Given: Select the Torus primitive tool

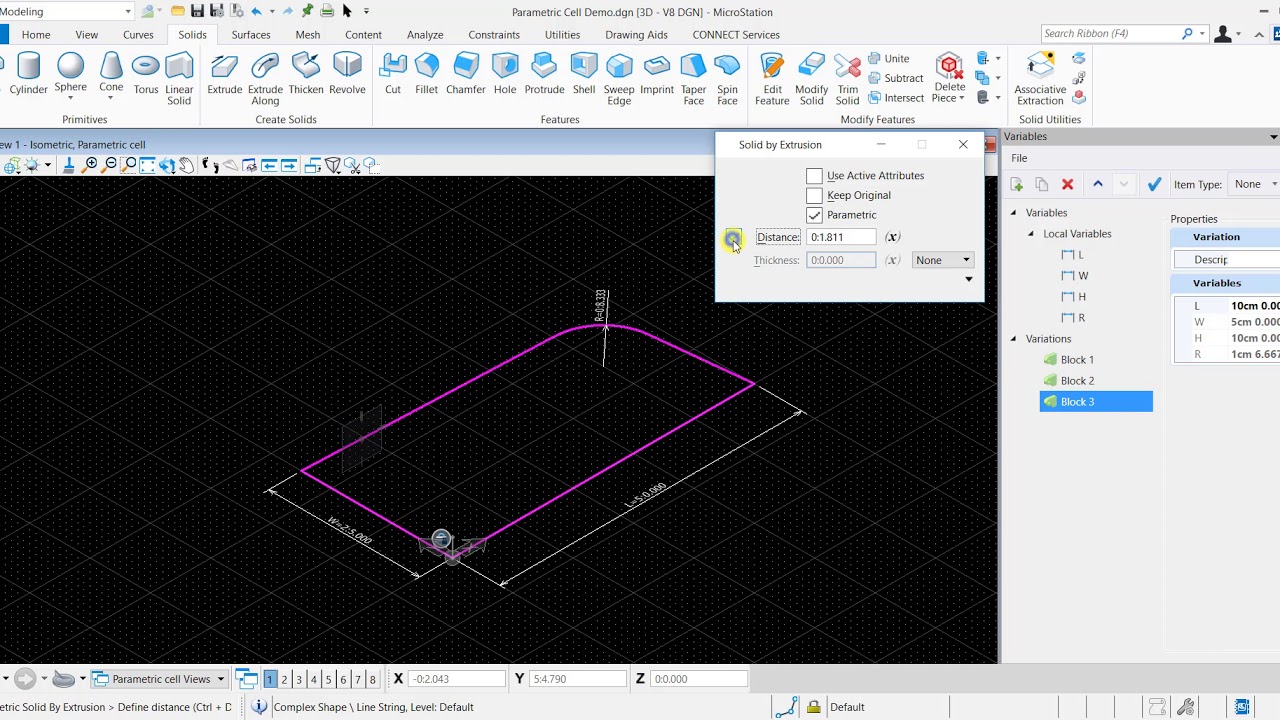Looking at the screenshot, I should point(146,76).
